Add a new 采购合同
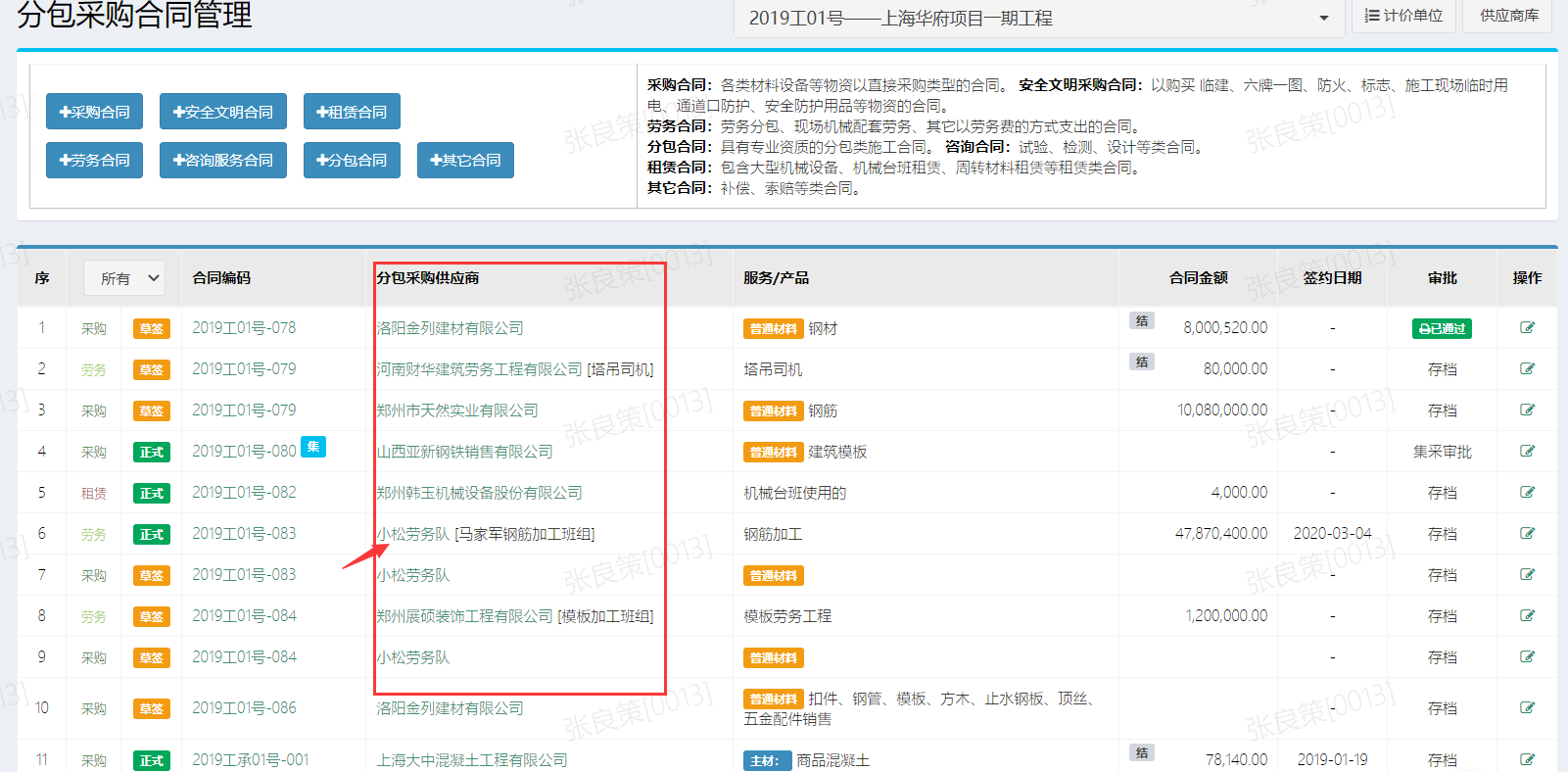 [x=95, y=112]
